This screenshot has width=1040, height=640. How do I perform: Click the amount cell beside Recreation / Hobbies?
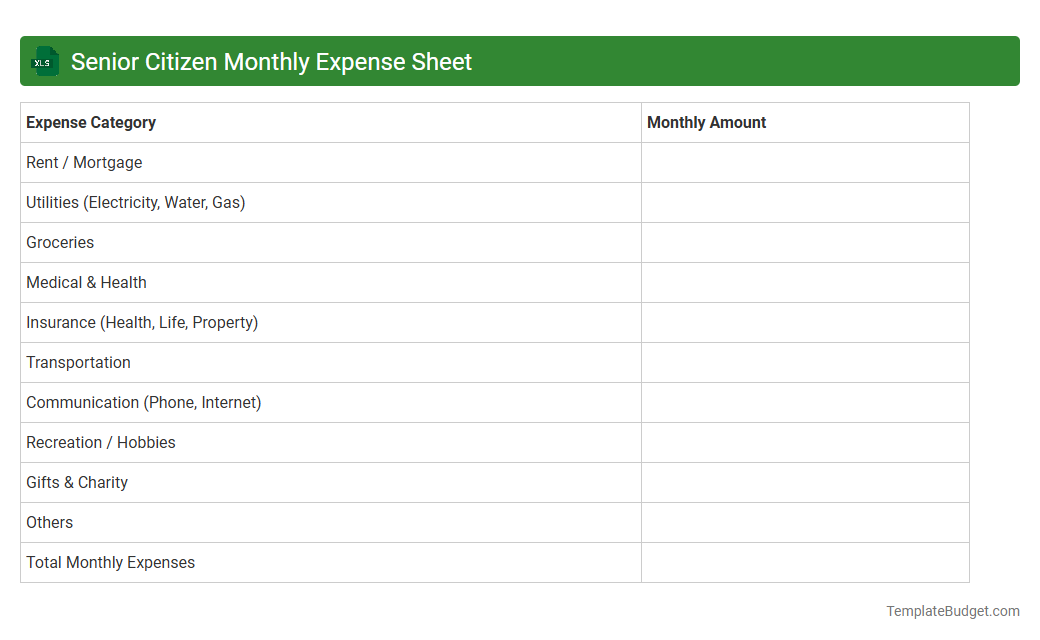[805, 442]
